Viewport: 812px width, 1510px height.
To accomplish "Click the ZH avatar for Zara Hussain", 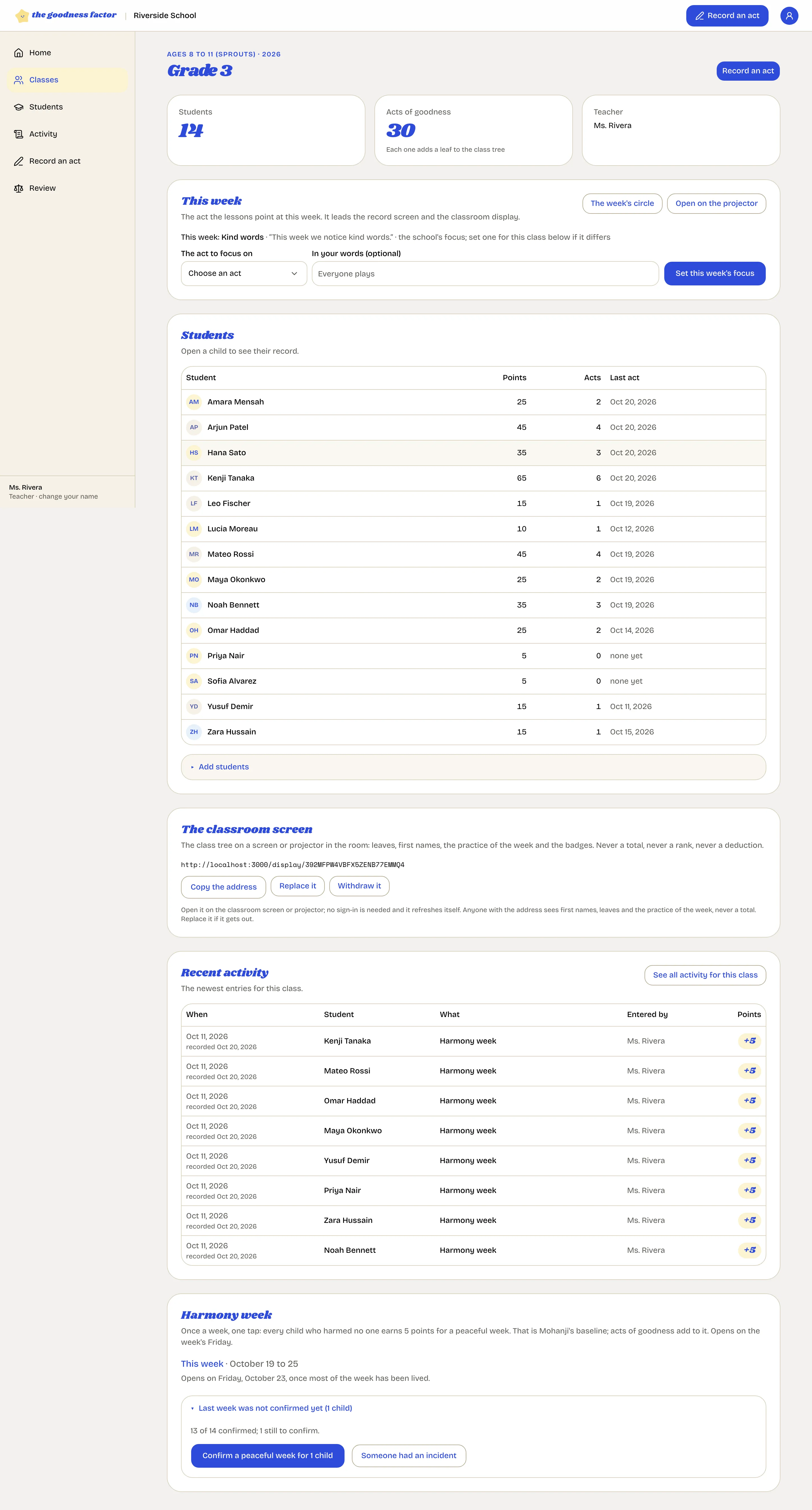I will [194, 732].
